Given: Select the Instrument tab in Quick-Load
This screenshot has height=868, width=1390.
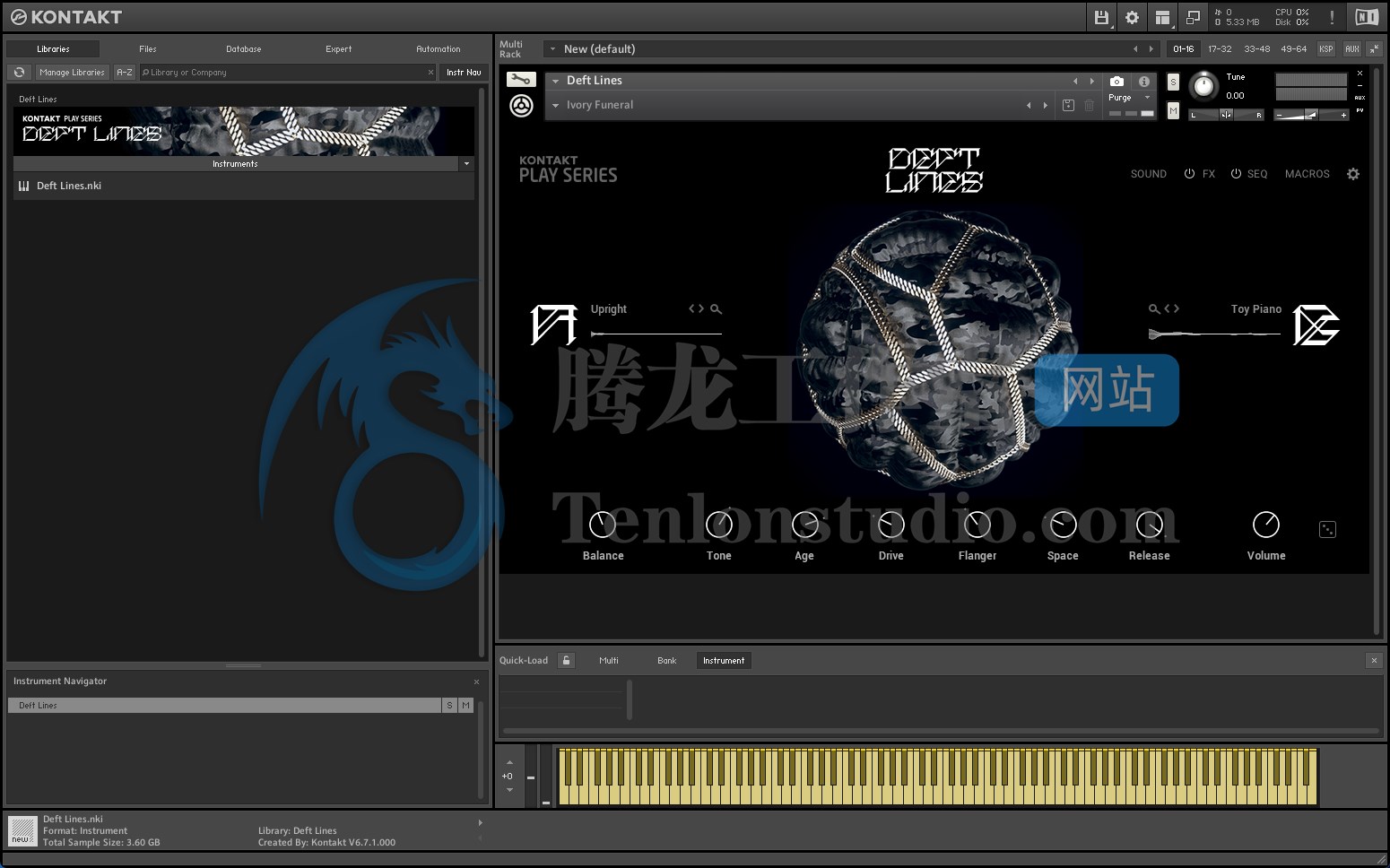Looking at the screenshot, I should (x=723, y=660).
